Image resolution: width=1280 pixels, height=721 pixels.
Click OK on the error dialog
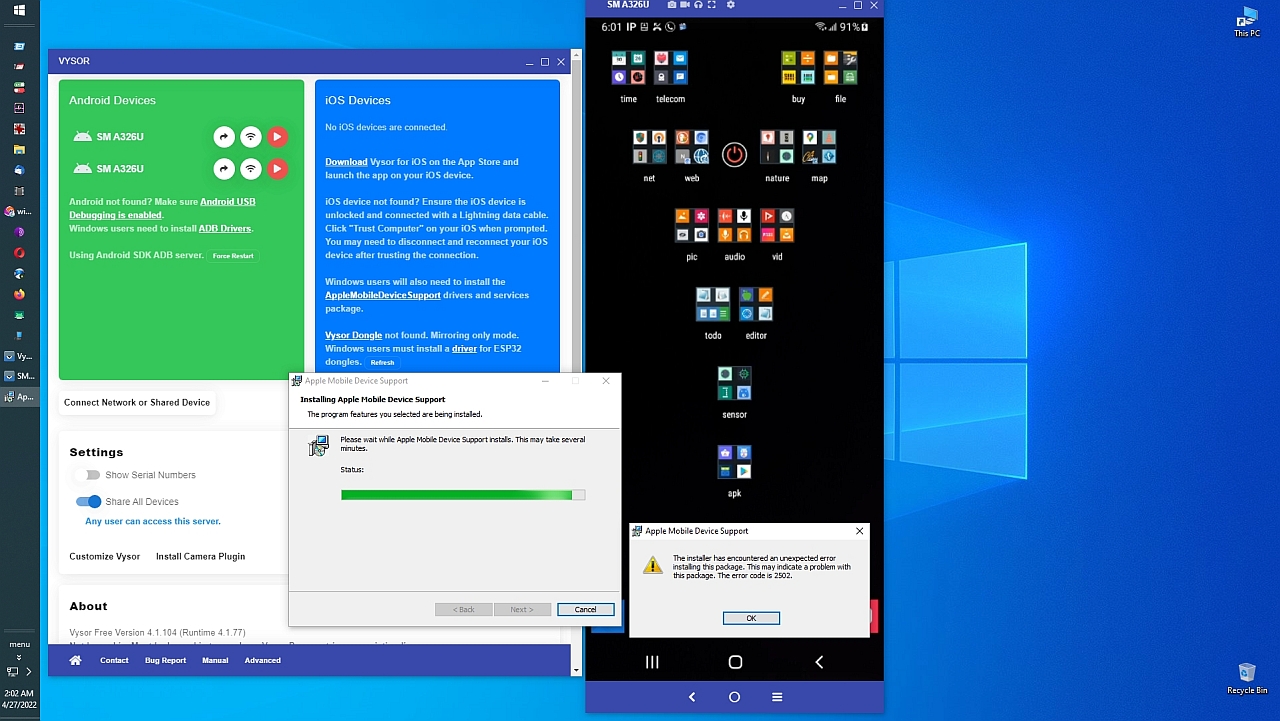tap(751, 618)
